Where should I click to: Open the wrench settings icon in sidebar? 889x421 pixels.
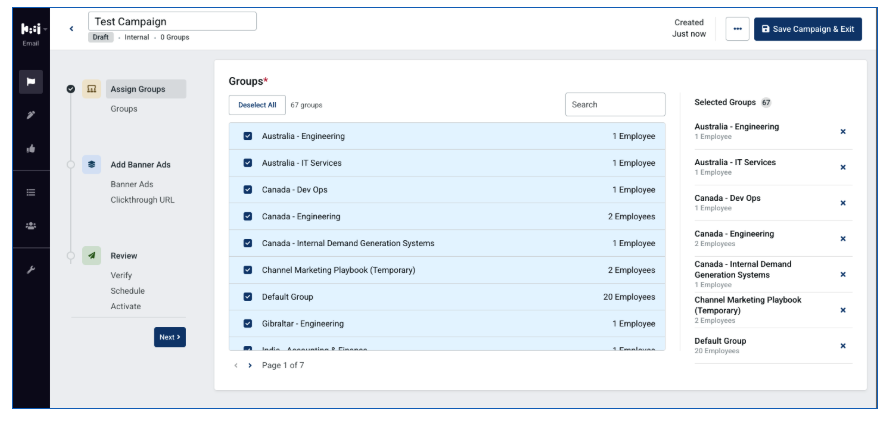tap(31, 270)
